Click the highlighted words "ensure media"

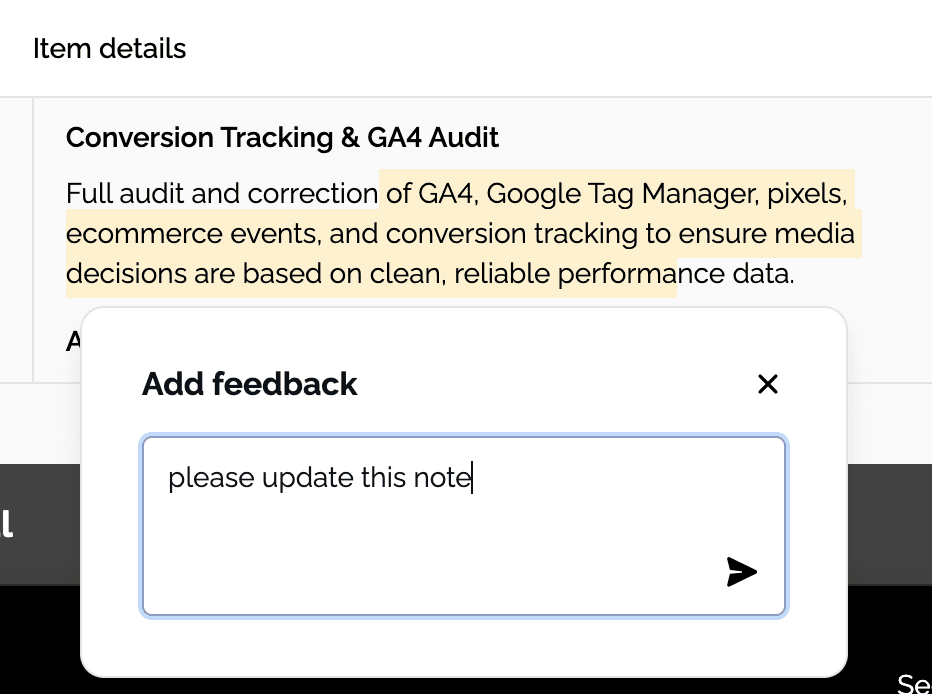[x=767, y=234]
